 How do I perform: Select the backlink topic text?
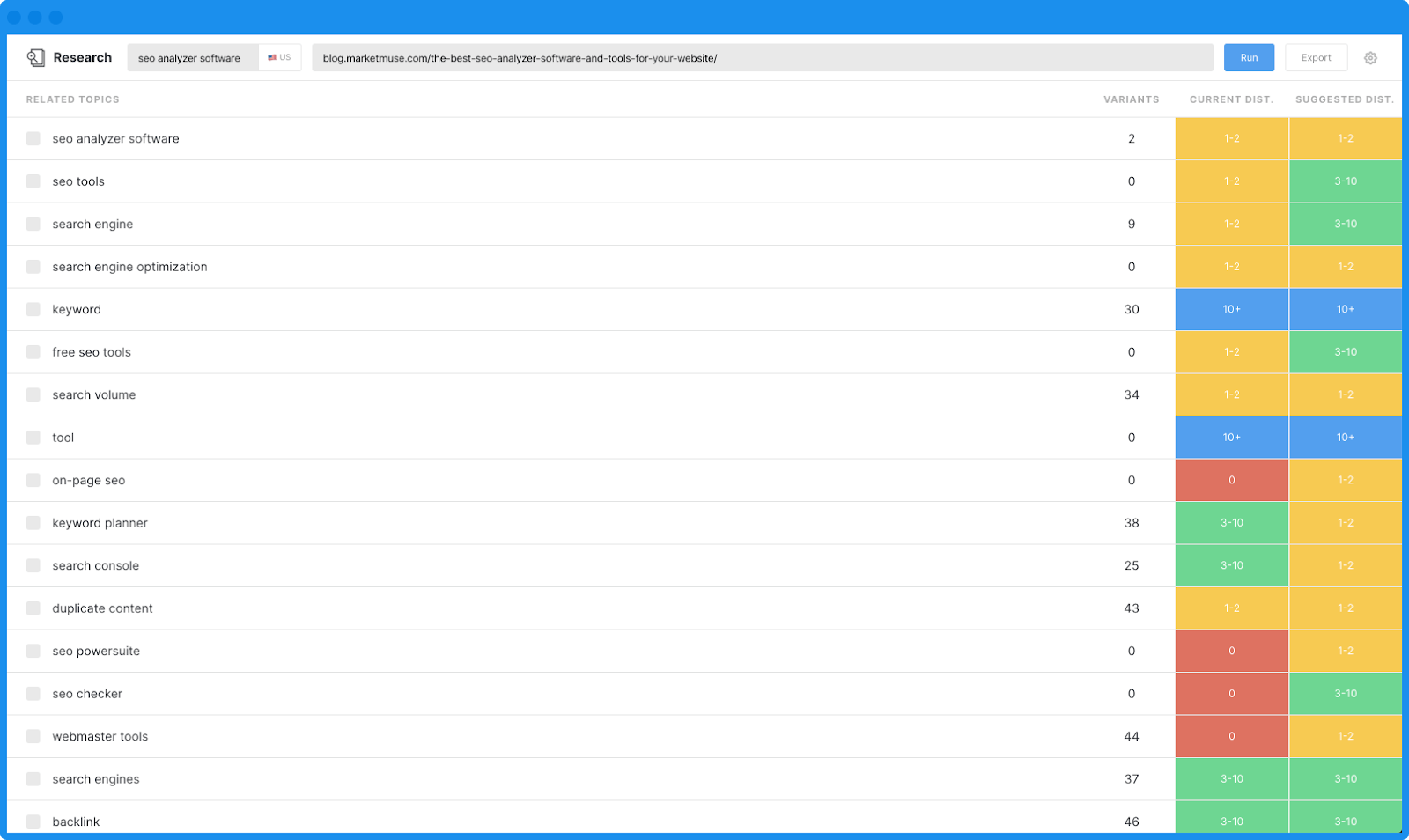[76, 822]
